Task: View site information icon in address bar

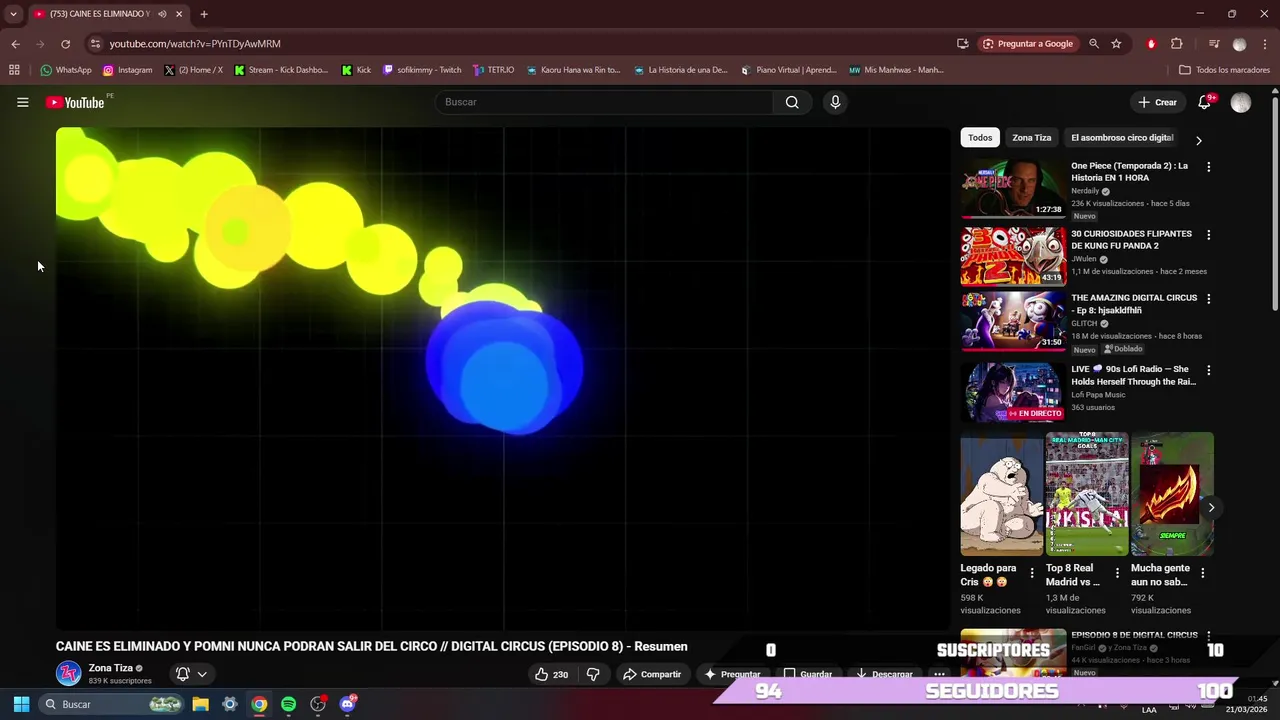Action: pyautogui.click(x=95, y=44)
